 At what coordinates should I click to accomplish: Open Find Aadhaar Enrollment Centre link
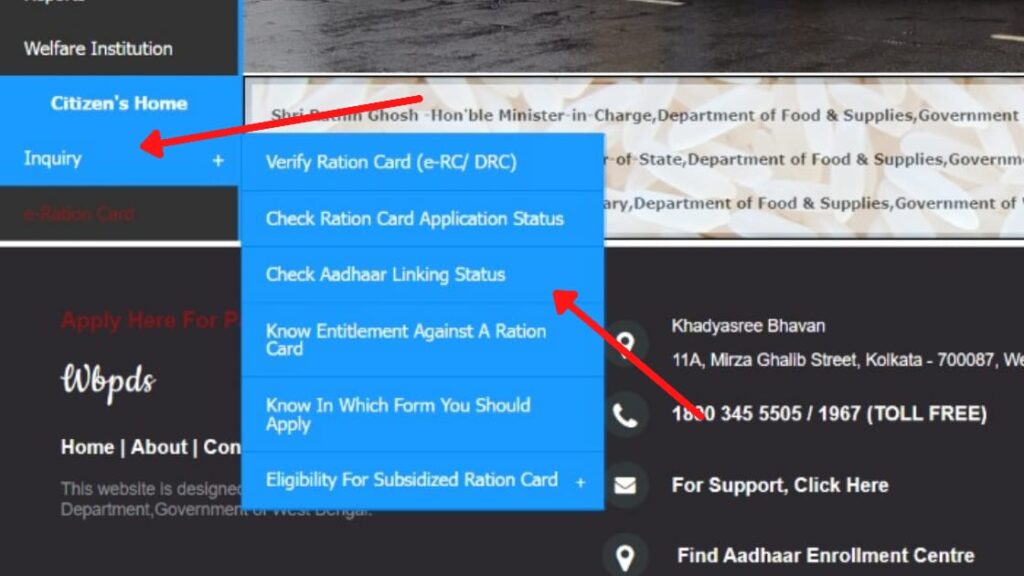(x=825, y=556)
